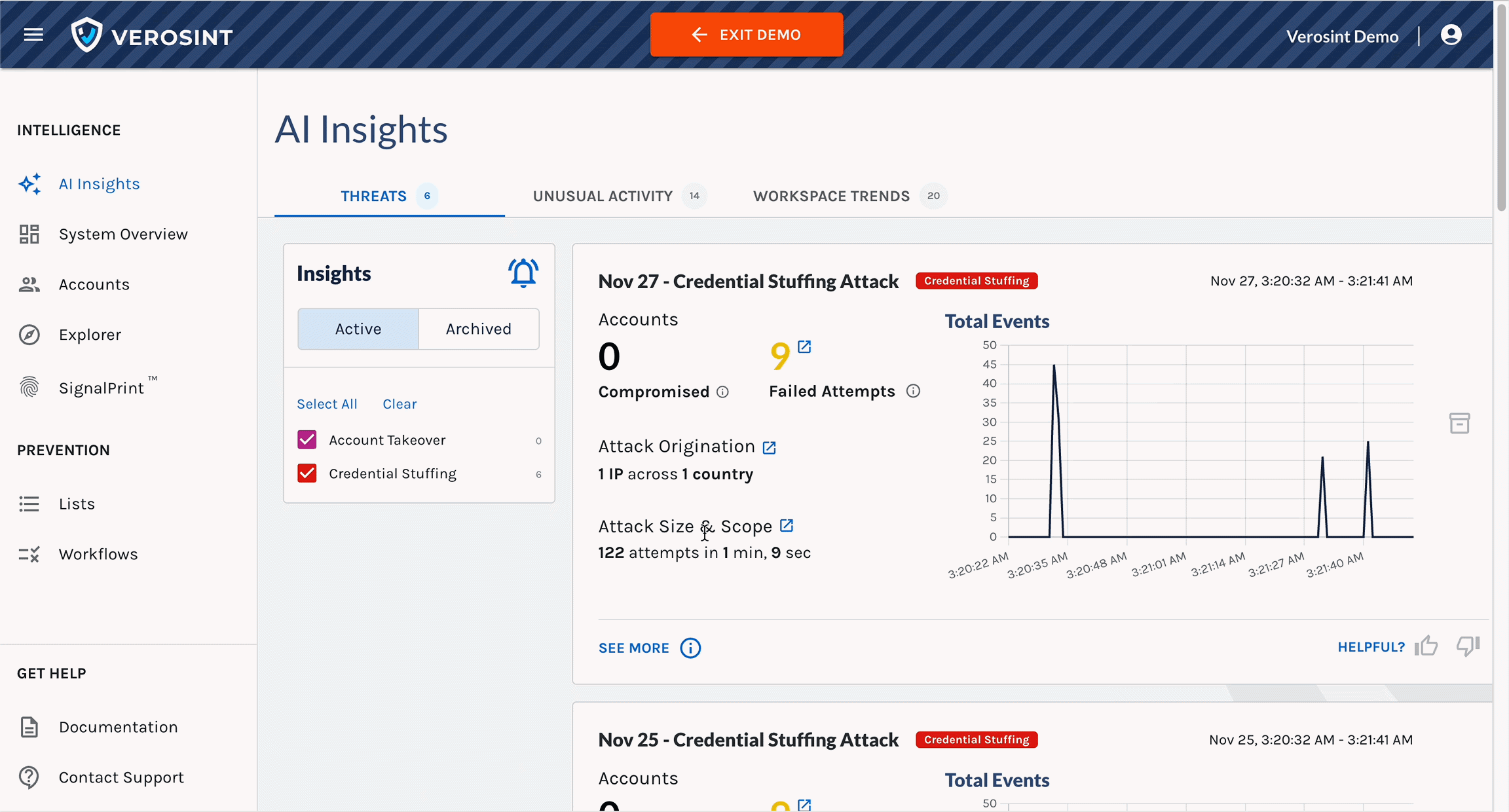
Task: Click the Accounts navigation icon
Action: pyautogui.click(x=29, y=283)
